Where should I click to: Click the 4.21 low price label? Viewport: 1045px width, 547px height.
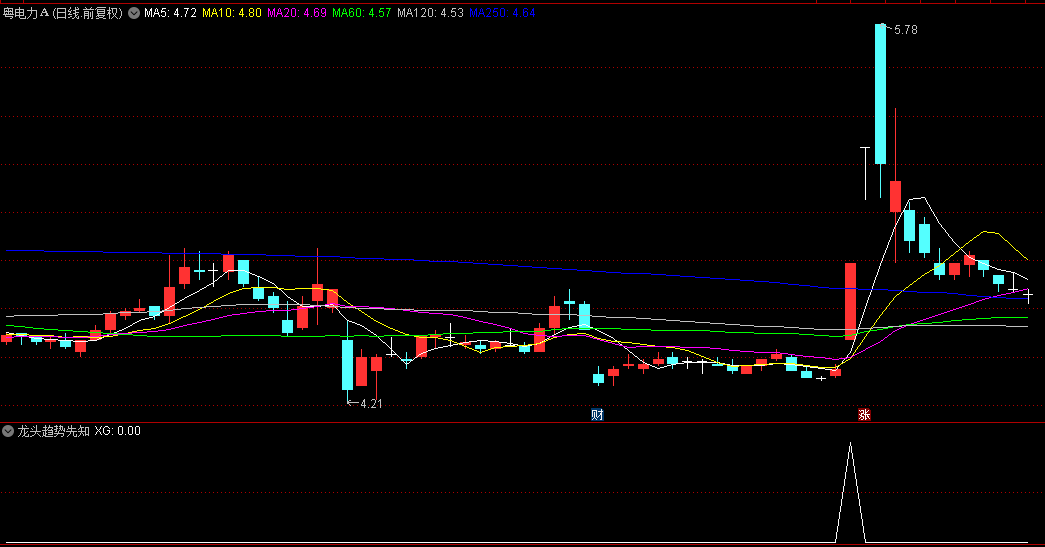(x=371, y=404)
